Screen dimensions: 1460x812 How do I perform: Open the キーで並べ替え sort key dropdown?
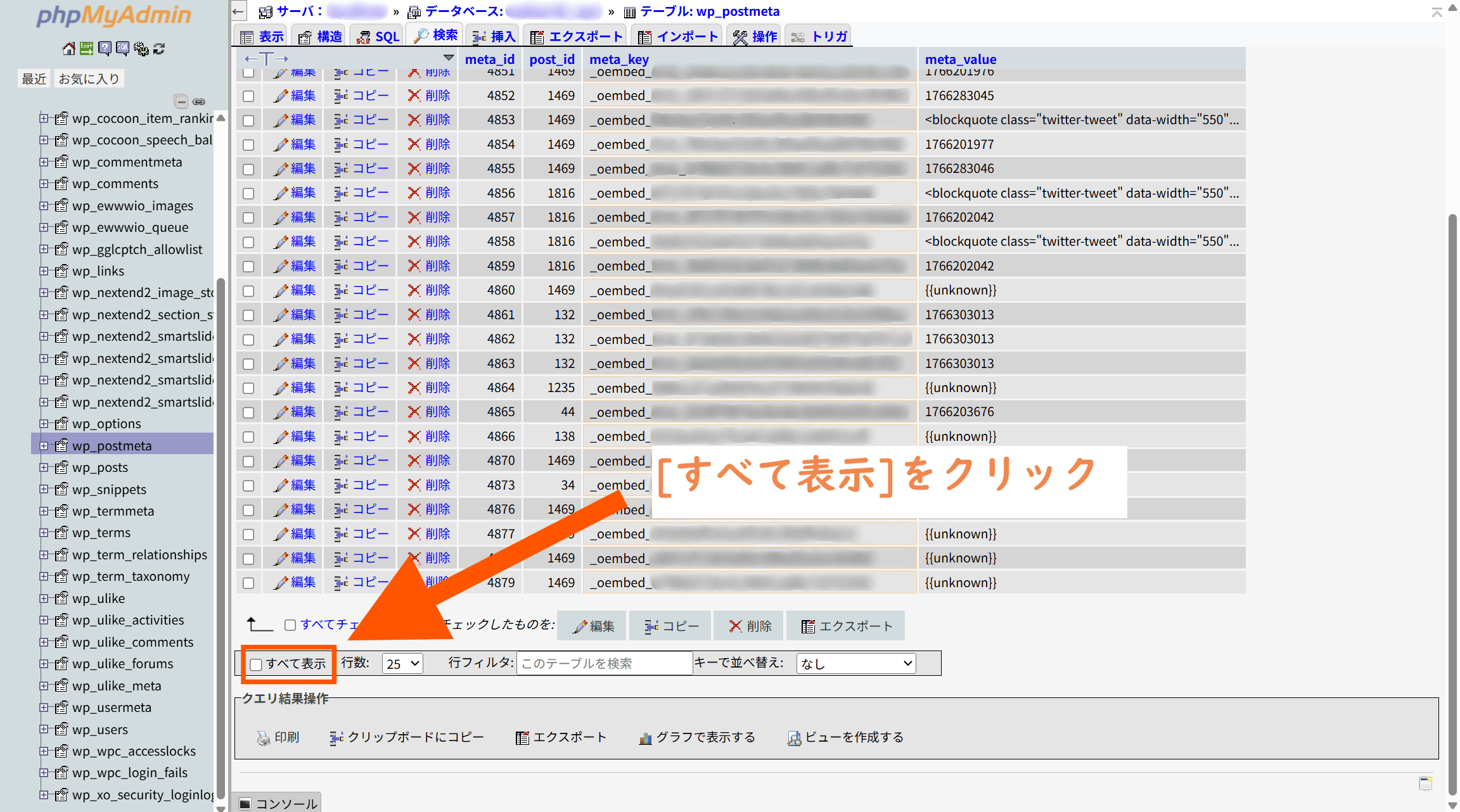(x=855, y=664)
